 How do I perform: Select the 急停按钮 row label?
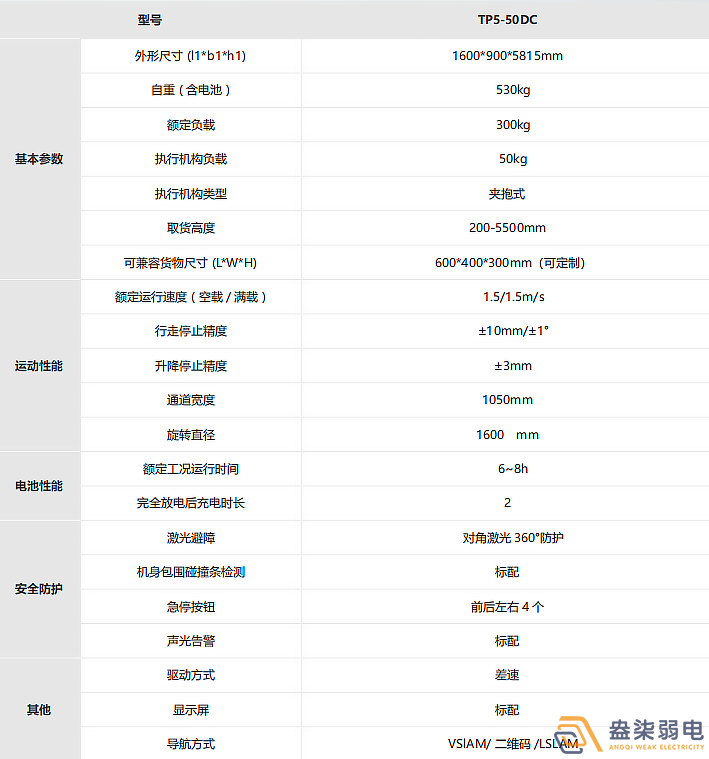tap(191, 607)
